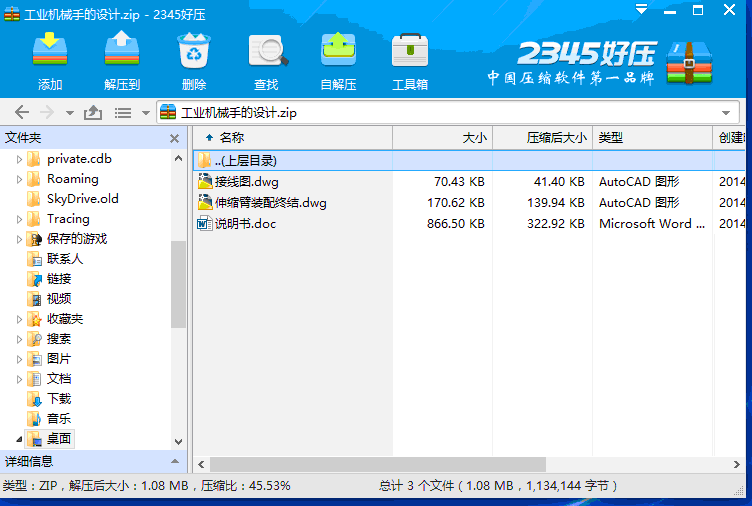The height and width of the screenshot is (506, 752).
Task: Sort by the 名称 column header
Action: 293,138
